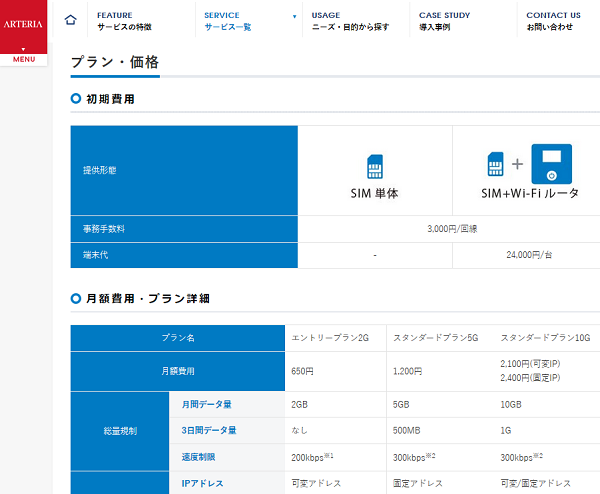
Task: Click the 3,000円/回線 cell
Action: click(452, 229)
